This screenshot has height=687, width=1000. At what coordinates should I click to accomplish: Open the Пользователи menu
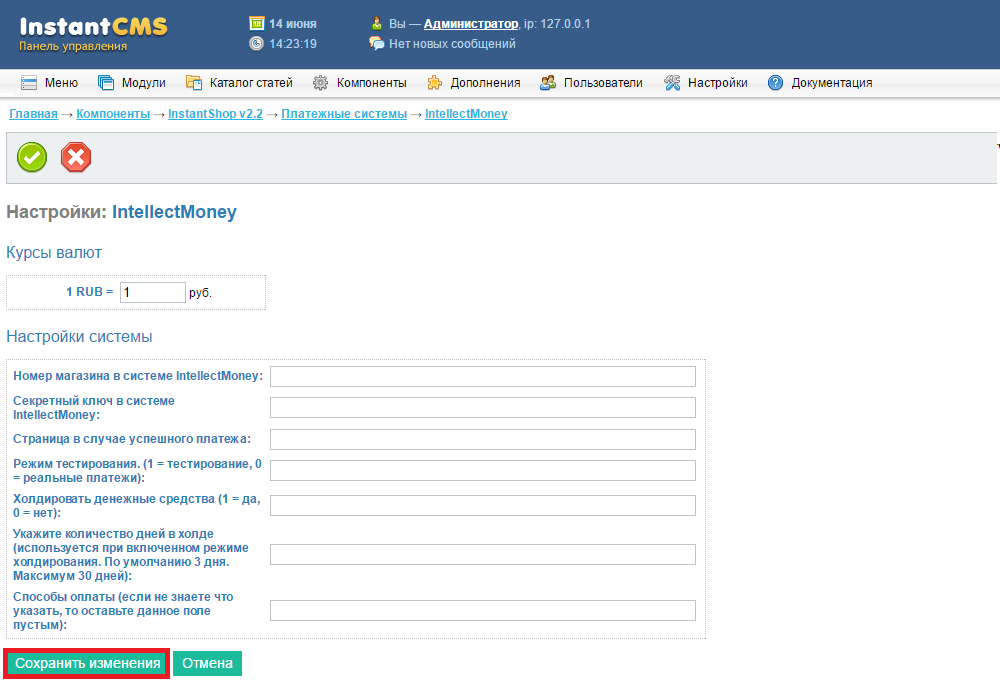[x=591, y=83]
